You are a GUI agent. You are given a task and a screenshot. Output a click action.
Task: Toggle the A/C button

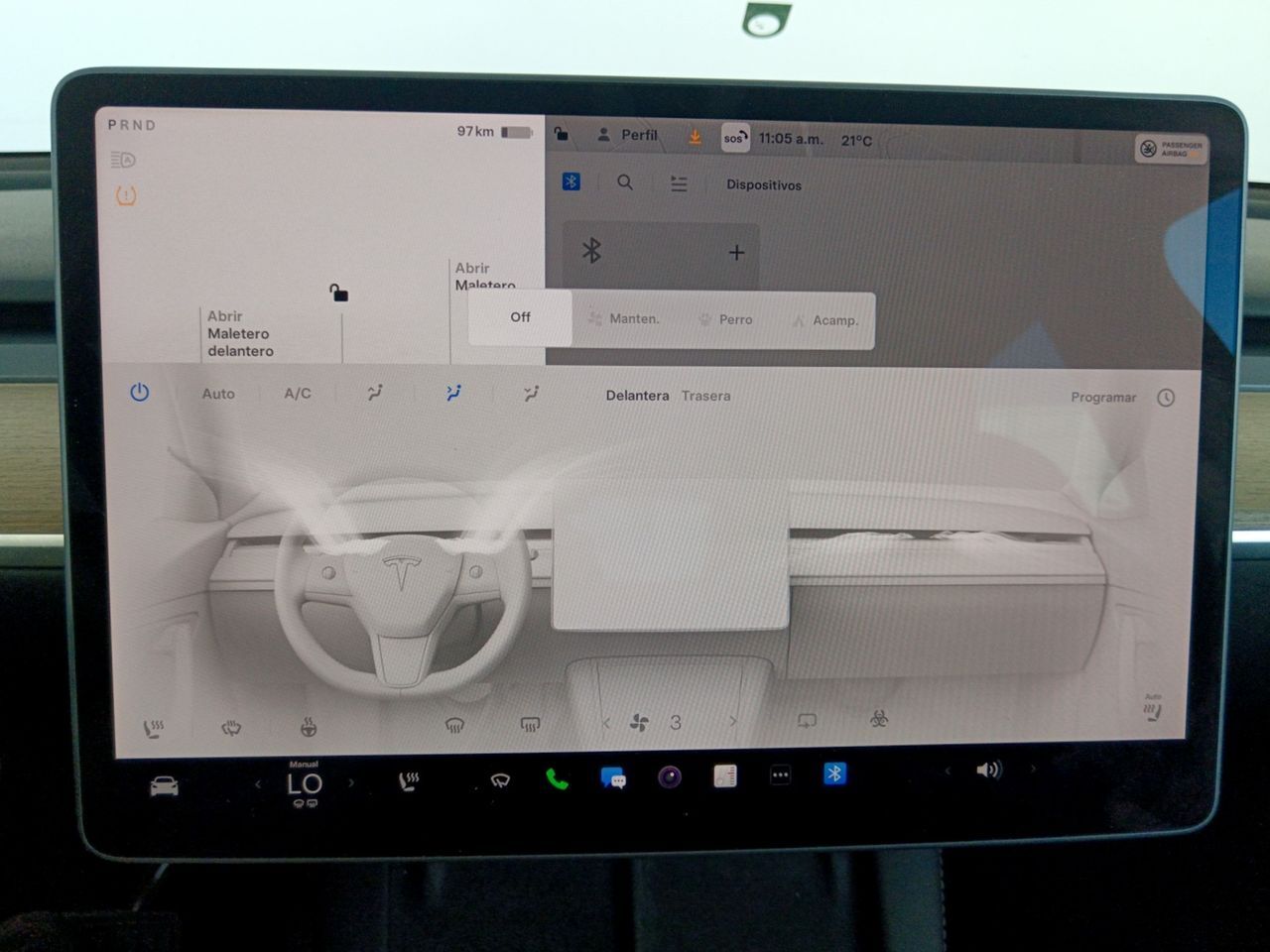(x=298, y=394)
